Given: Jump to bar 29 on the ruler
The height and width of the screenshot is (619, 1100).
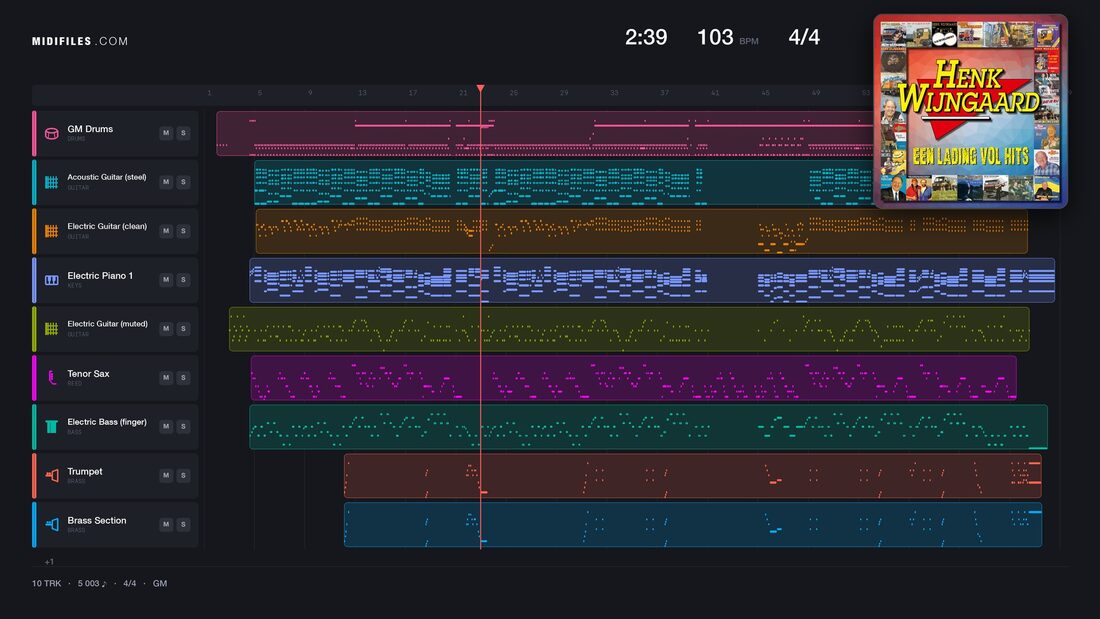Looking at the screenshot, I should pos(564,93).
